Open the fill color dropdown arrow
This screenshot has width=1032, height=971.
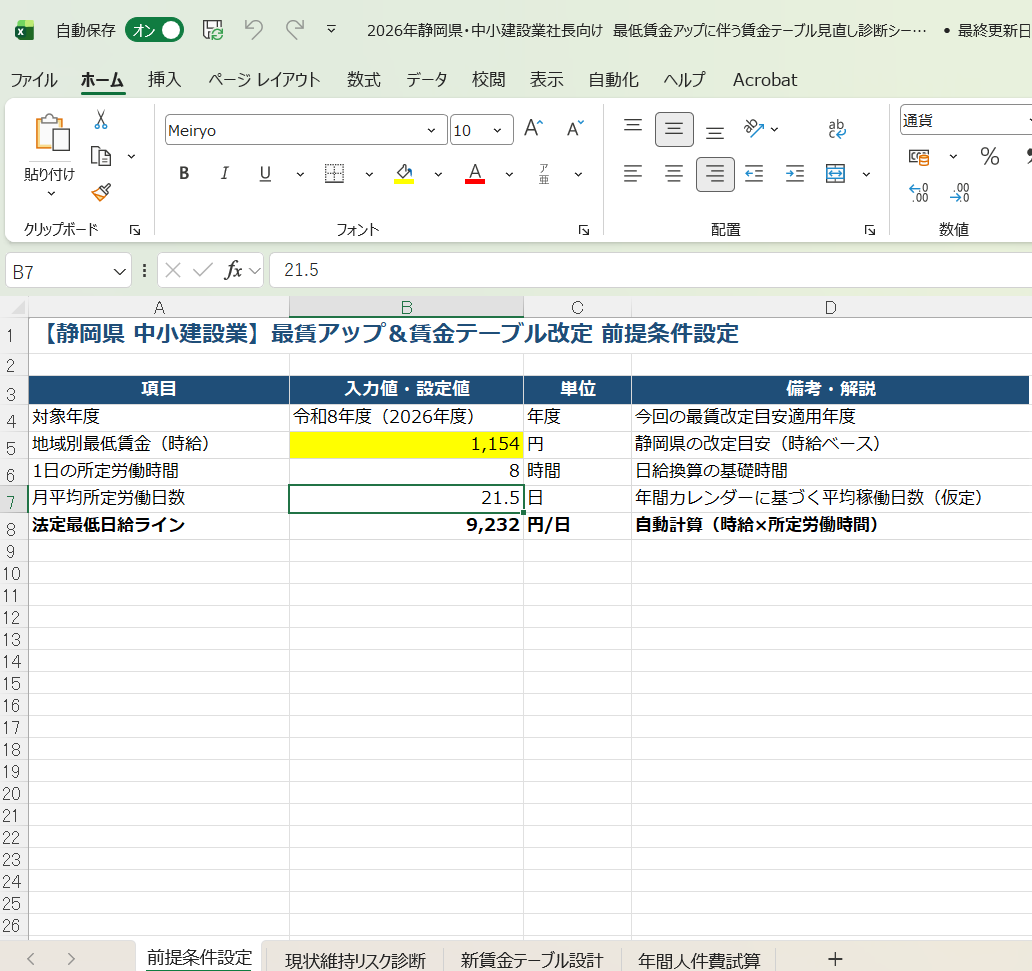(438, 174)
